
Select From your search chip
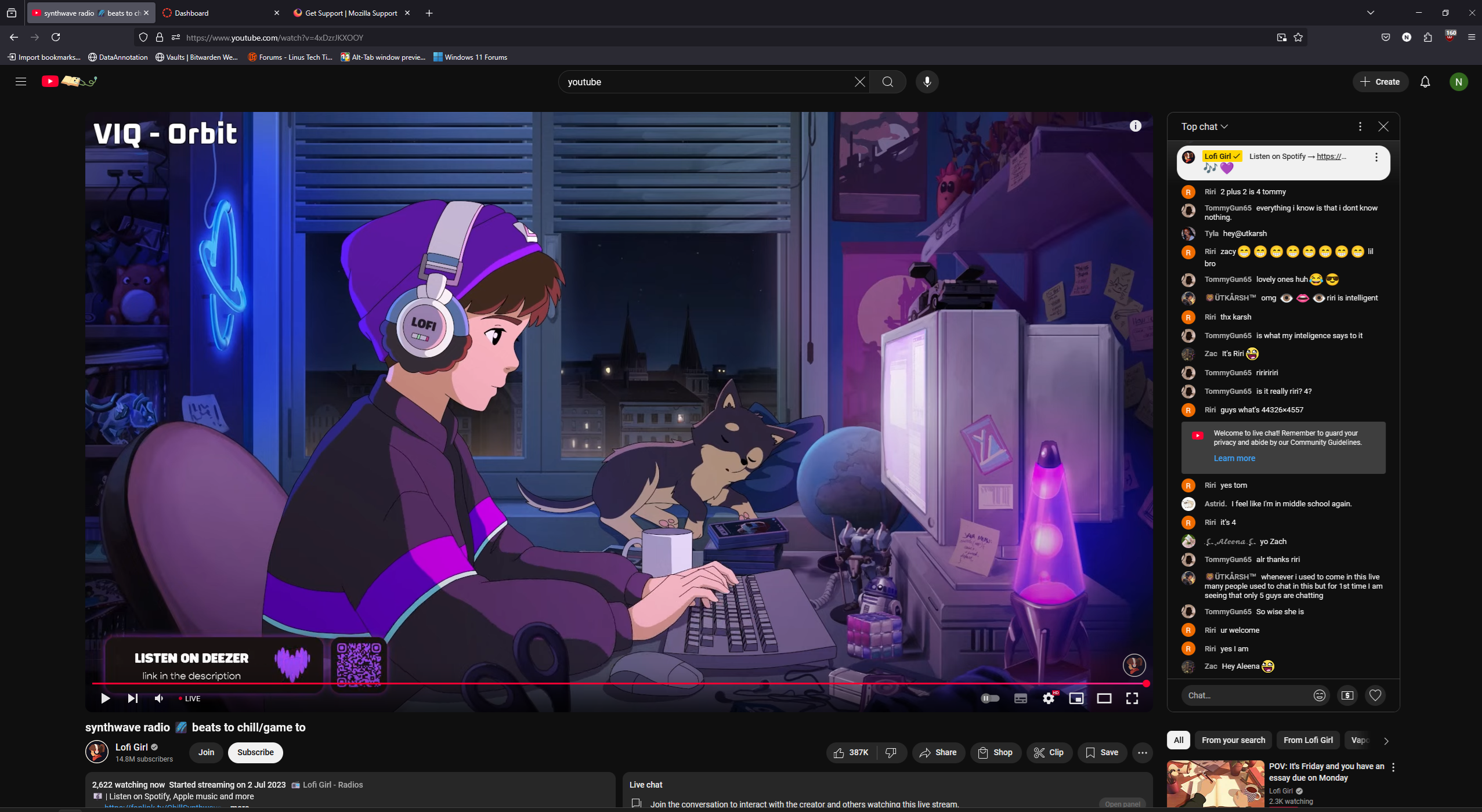1233,741
